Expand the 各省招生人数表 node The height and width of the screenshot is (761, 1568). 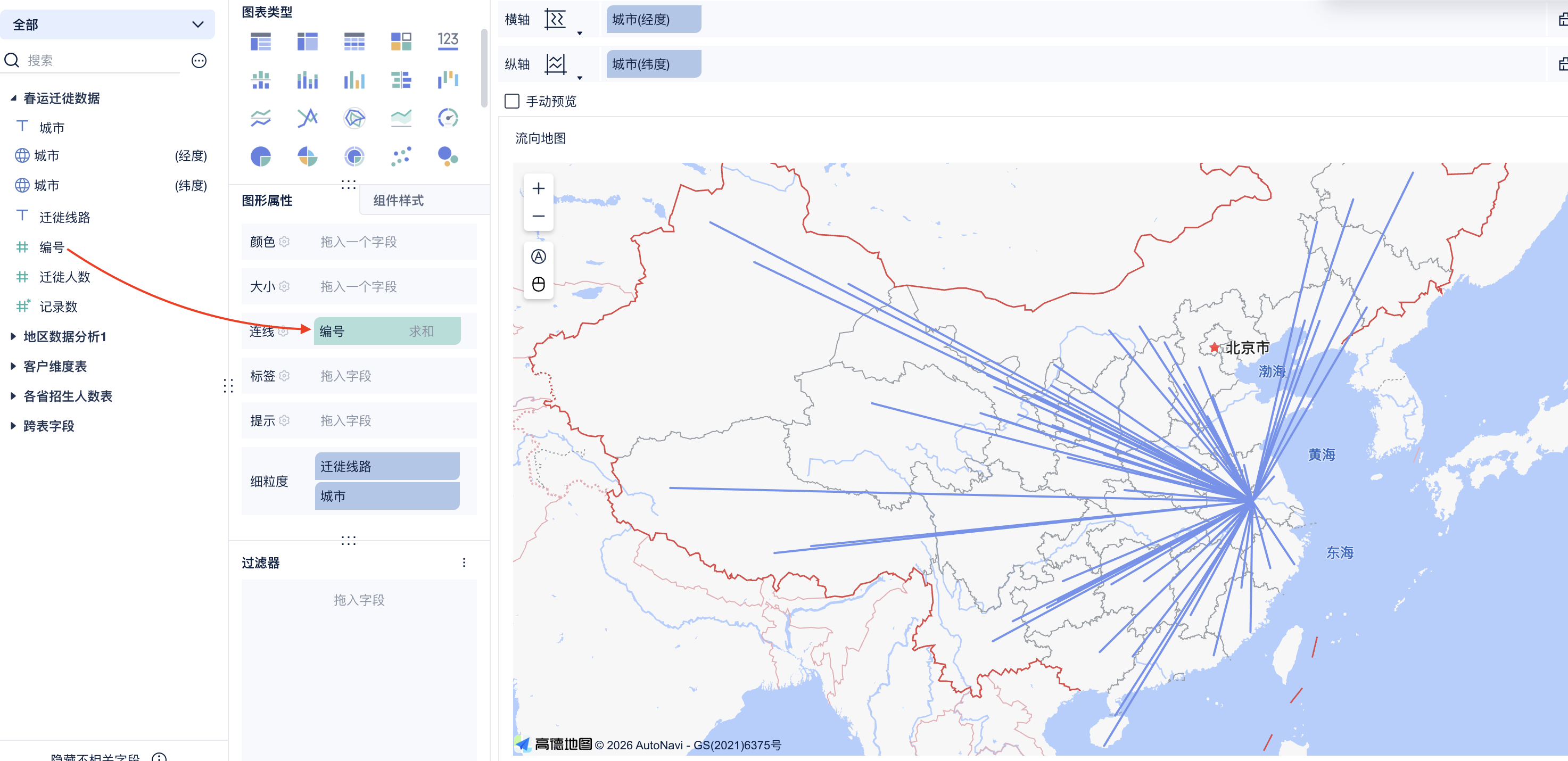pos(13,396)
